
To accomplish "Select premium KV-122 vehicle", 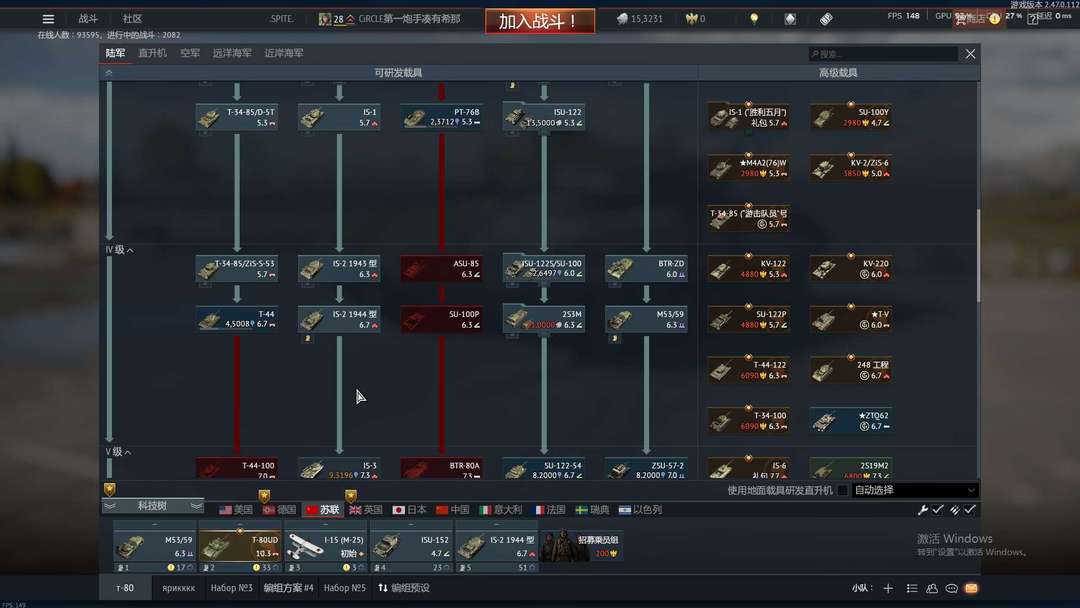I will point(749,269).
